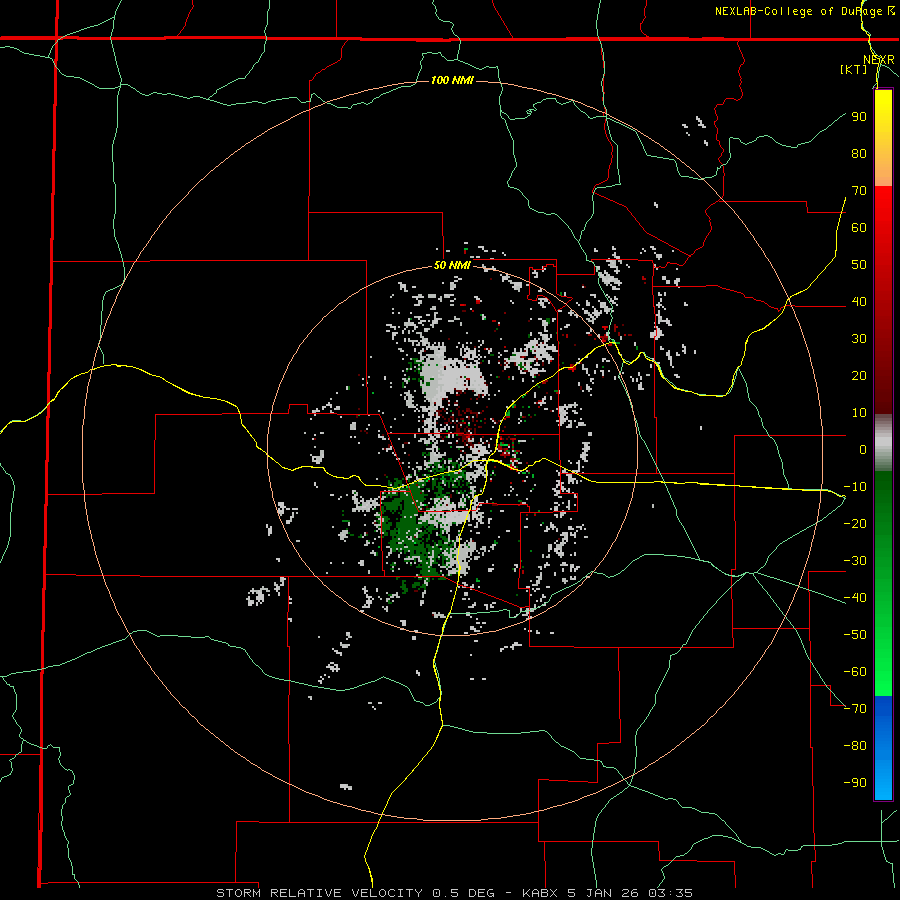900x900 pixels.
Task: Click the 50 NMI range ring label
Action: [452, 265]
